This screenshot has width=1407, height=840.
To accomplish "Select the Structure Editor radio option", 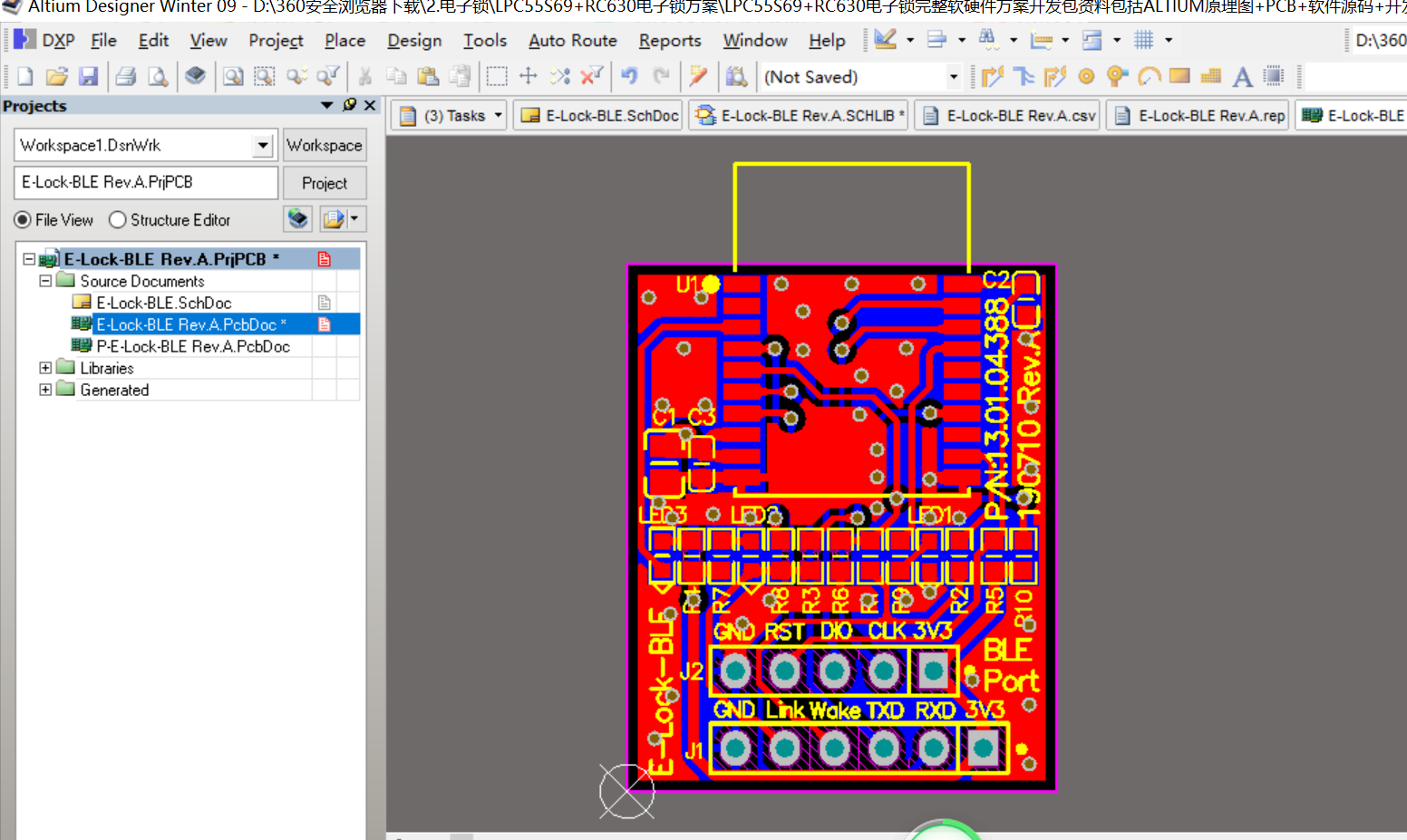I will click(117, 220).
